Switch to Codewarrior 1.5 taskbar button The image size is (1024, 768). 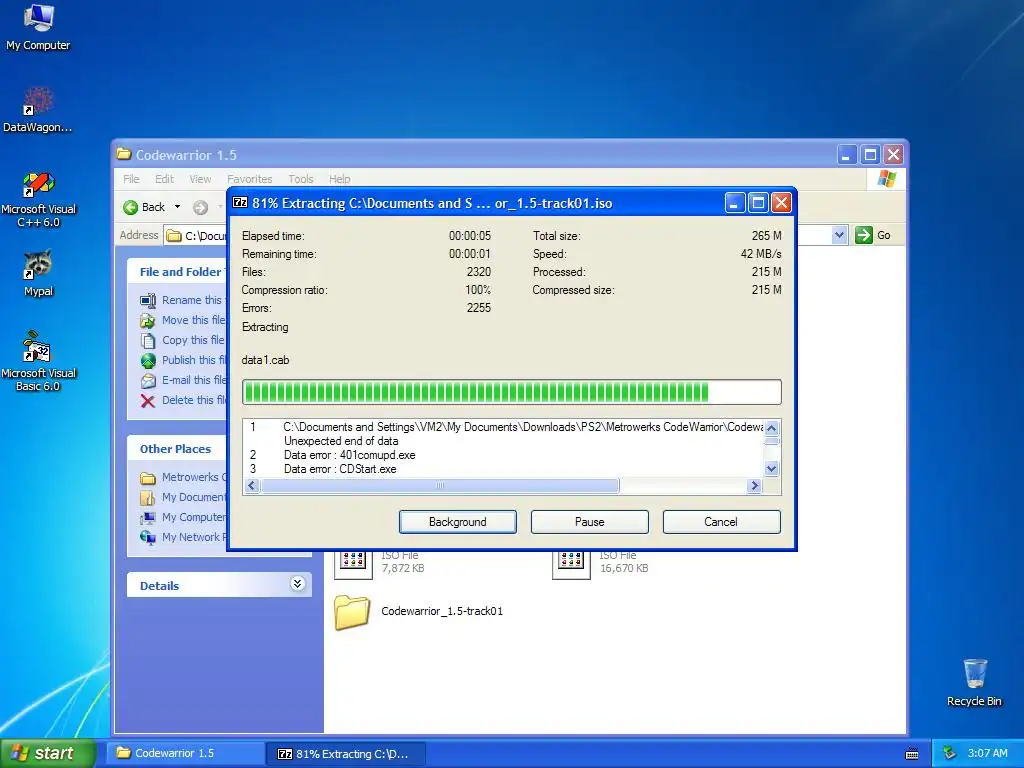[186, 754]
